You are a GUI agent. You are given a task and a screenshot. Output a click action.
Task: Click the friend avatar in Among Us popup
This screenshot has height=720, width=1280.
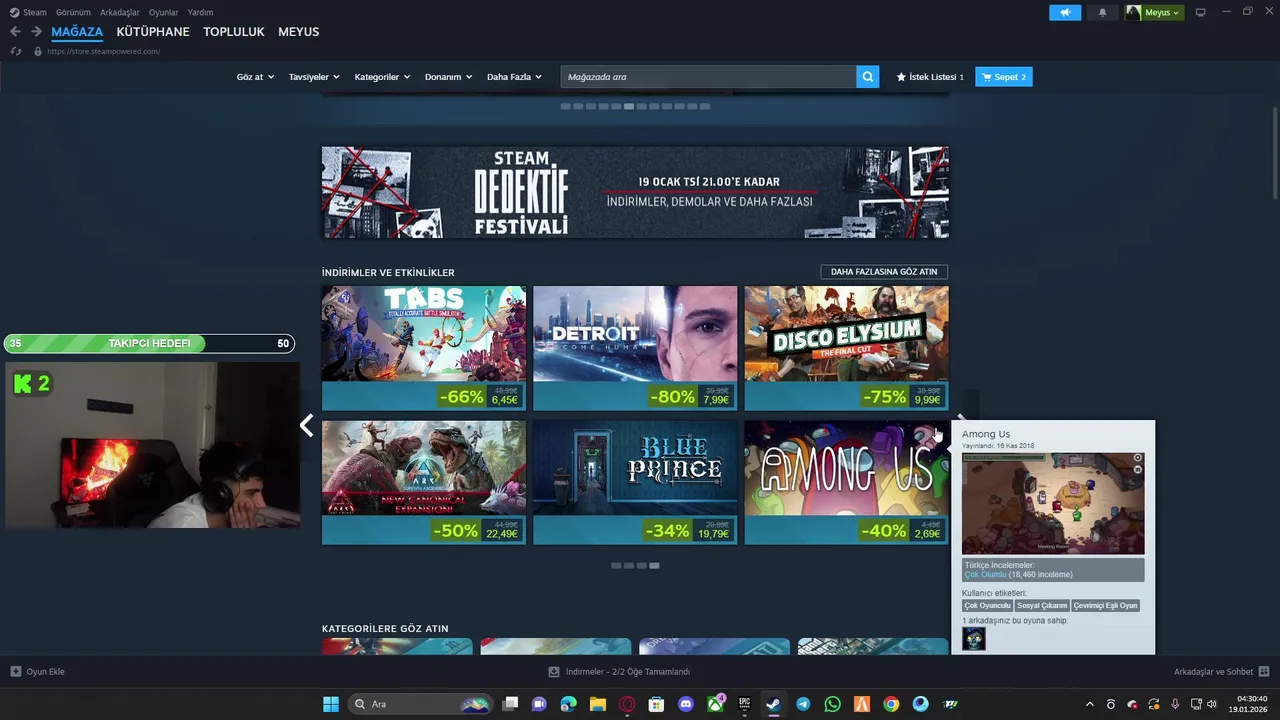pos(974,638)
